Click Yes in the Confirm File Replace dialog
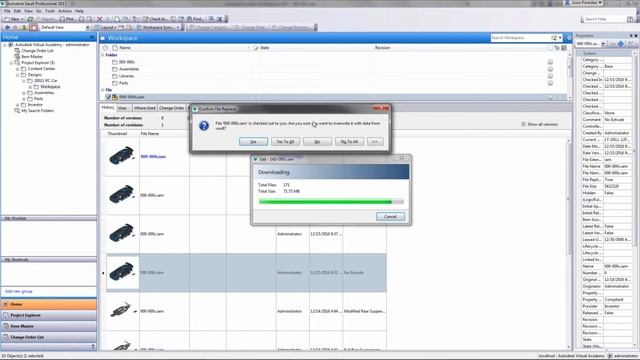 coord(253,142)
